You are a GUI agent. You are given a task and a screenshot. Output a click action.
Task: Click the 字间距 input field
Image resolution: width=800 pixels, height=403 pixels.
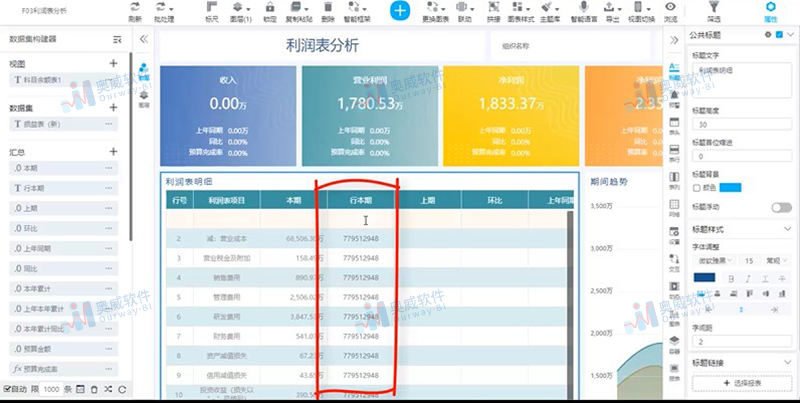(x=742, y=342)
